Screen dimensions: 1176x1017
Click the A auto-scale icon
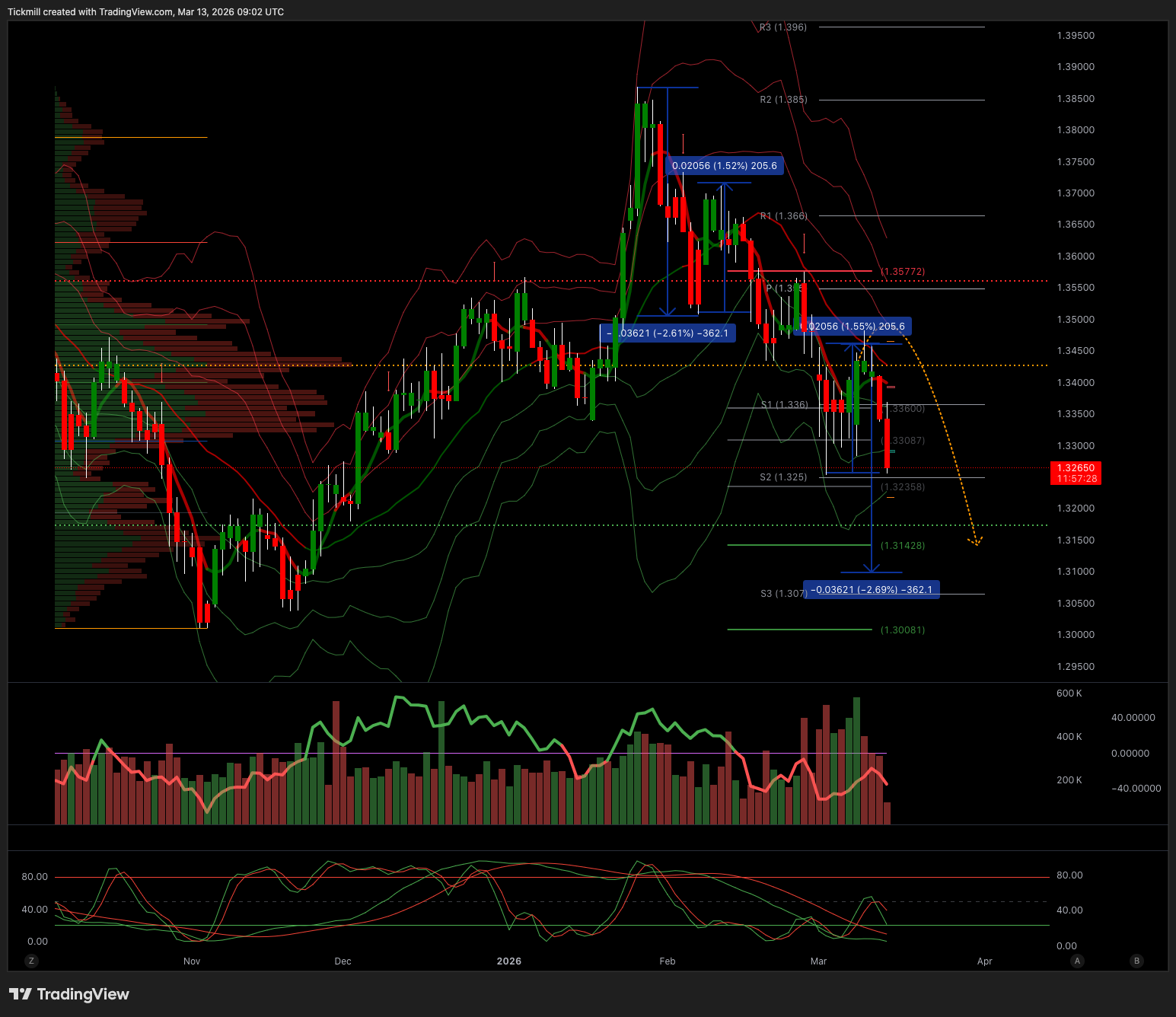[1077, 961]
